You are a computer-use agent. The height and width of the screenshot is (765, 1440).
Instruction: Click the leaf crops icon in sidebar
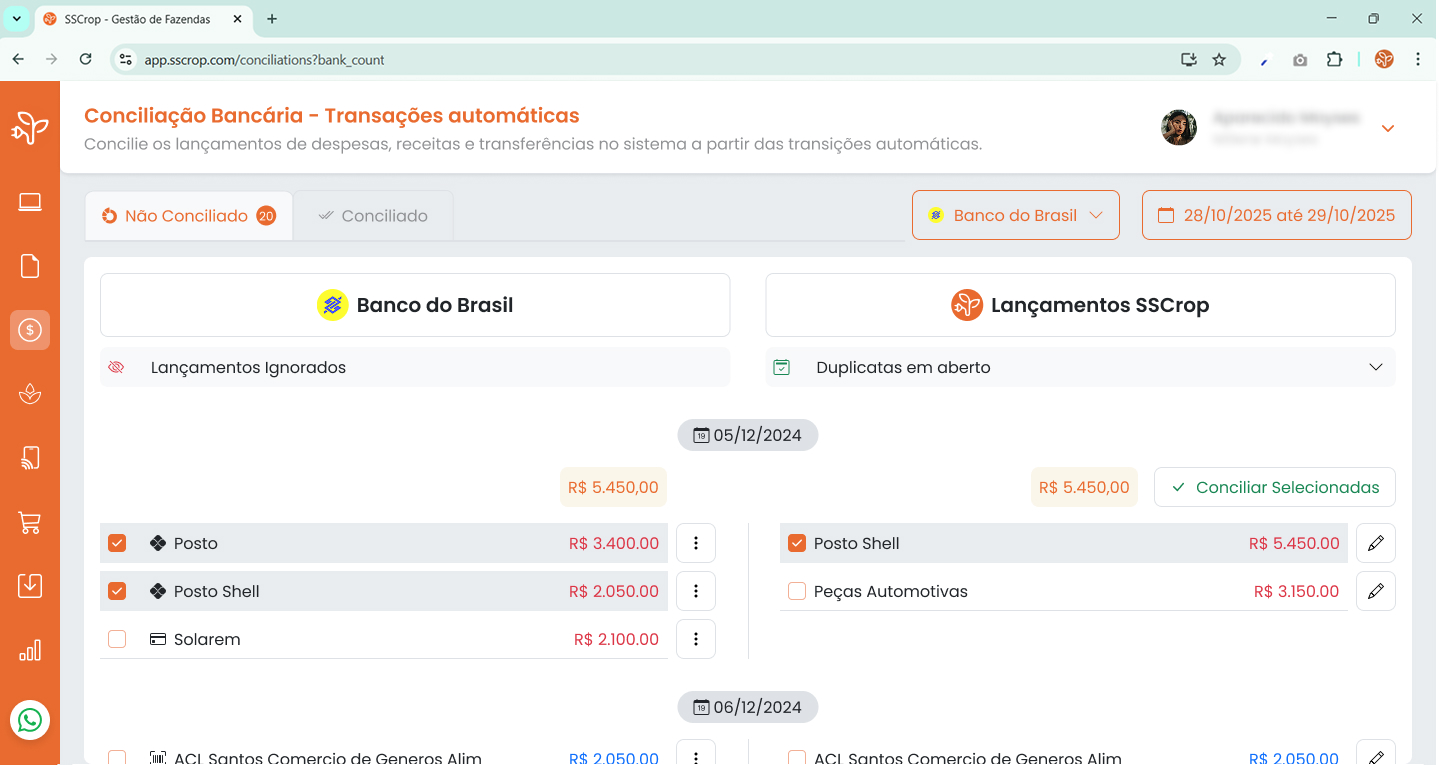coord(30,394)
